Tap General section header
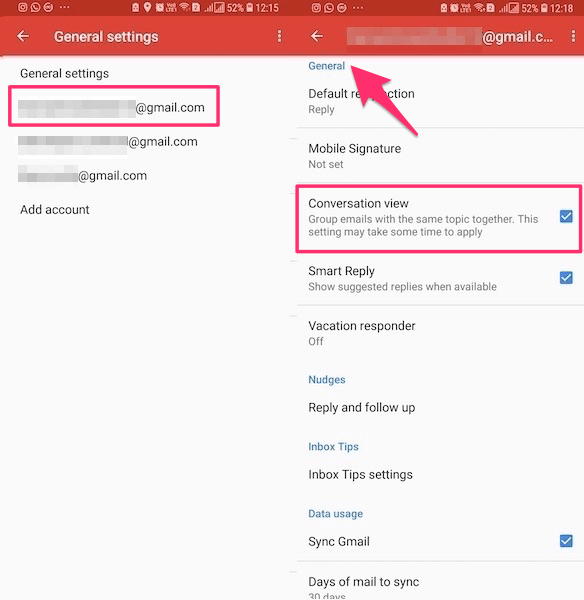The image size is (584, 600). pyautogui.click(x=326, y=66)
